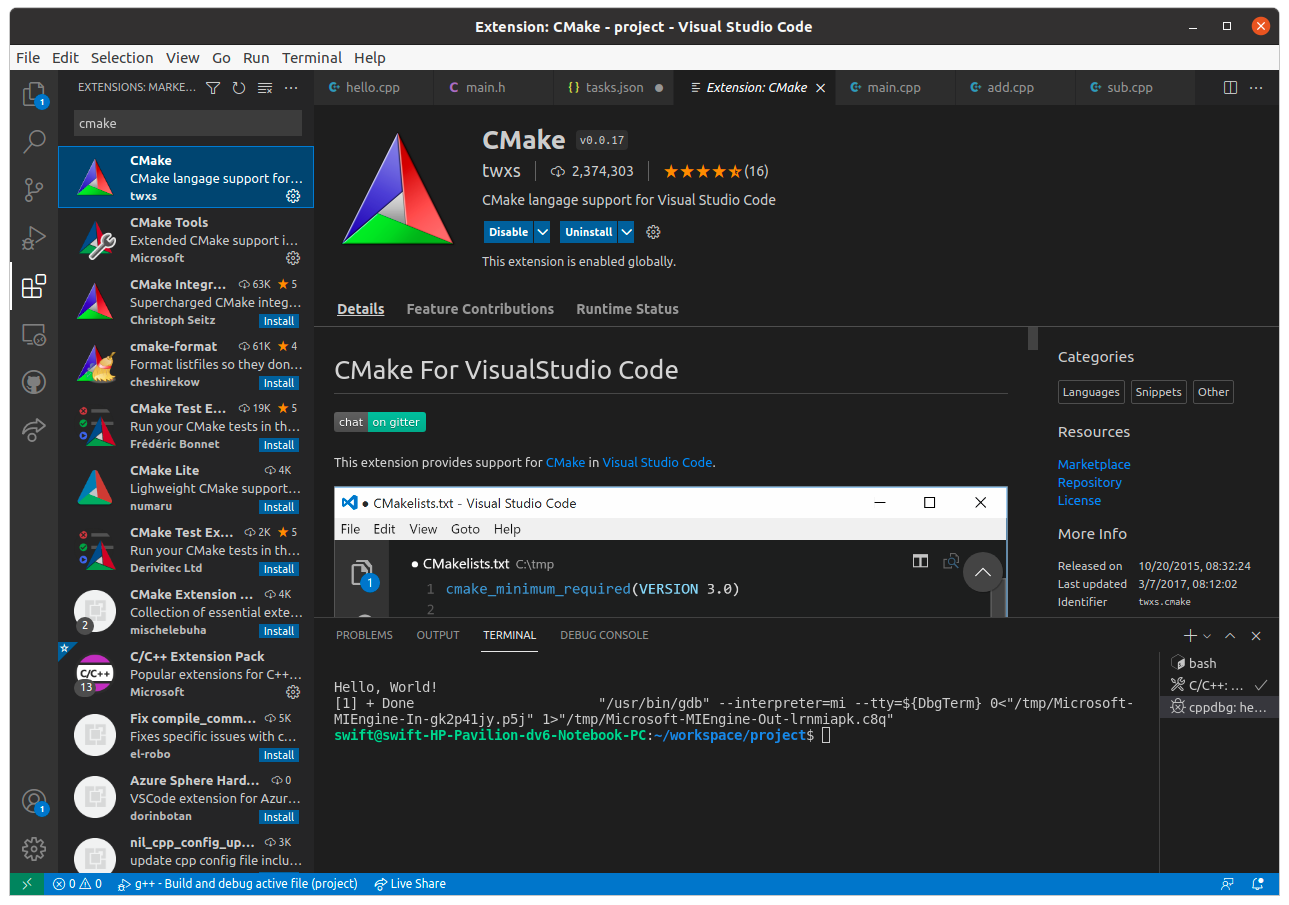Install CMake Integration extension

point(279,321)
